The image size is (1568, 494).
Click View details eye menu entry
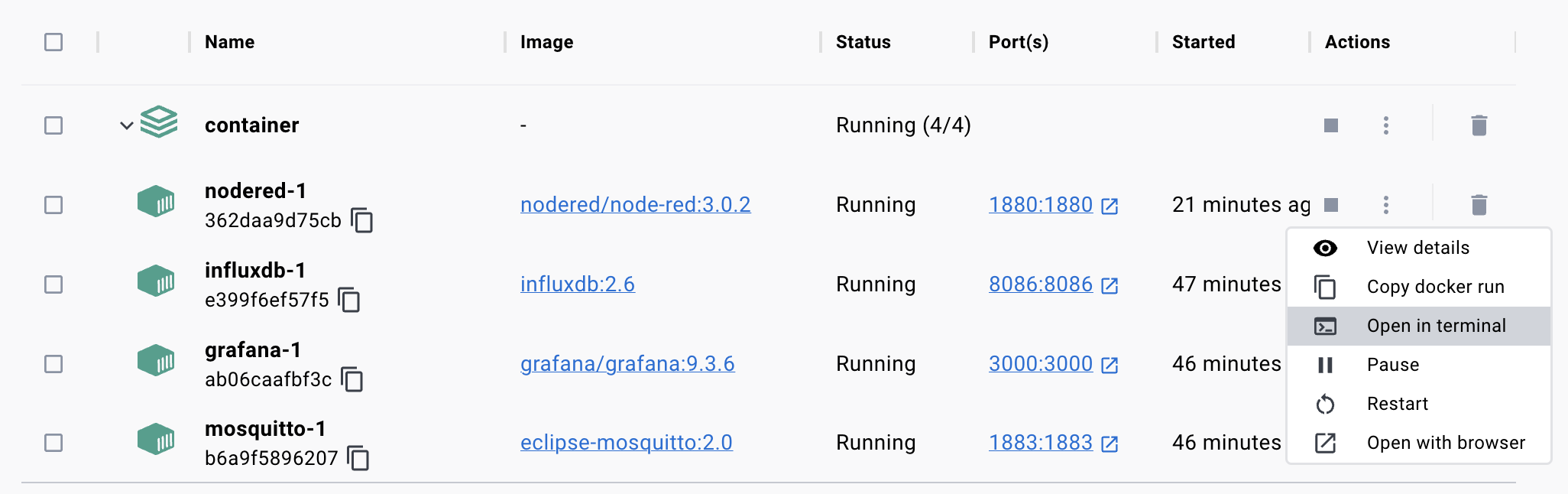click(1417, 248)
